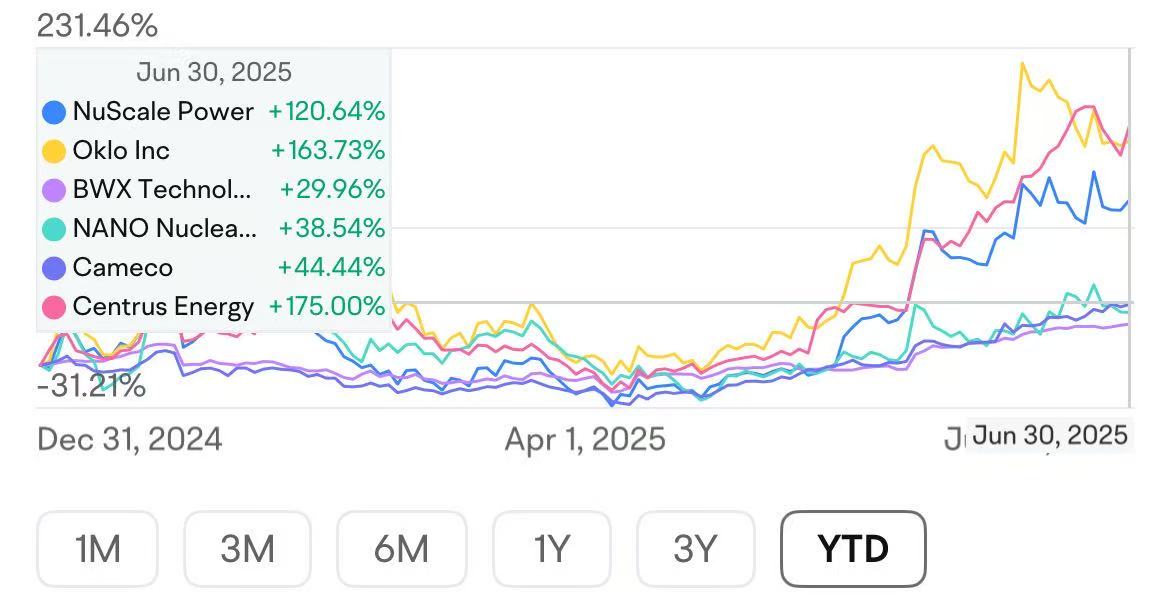The image size is (1170, 609).
Task: Switch to the 3Y time range
Action: point(695,549)
